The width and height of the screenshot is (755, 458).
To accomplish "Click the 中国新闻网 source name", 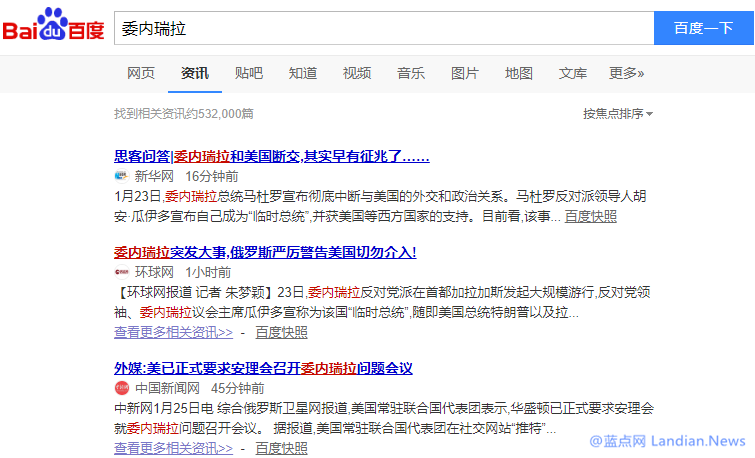I will [x=167, y=388].
